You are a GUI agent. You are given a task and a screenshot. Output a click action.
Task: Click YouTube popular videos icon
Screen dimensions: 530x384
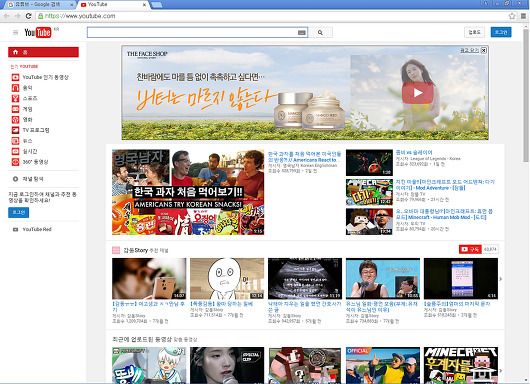(16, 77)
